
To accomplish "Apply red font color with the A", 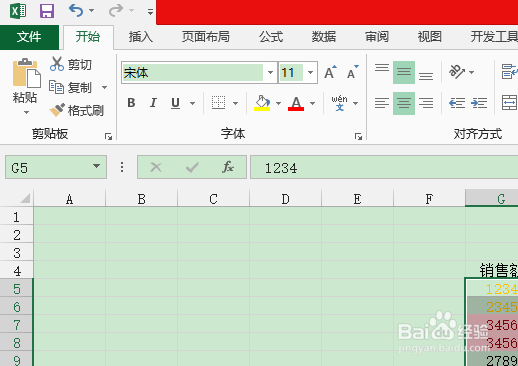I will [x=296, y=103].
